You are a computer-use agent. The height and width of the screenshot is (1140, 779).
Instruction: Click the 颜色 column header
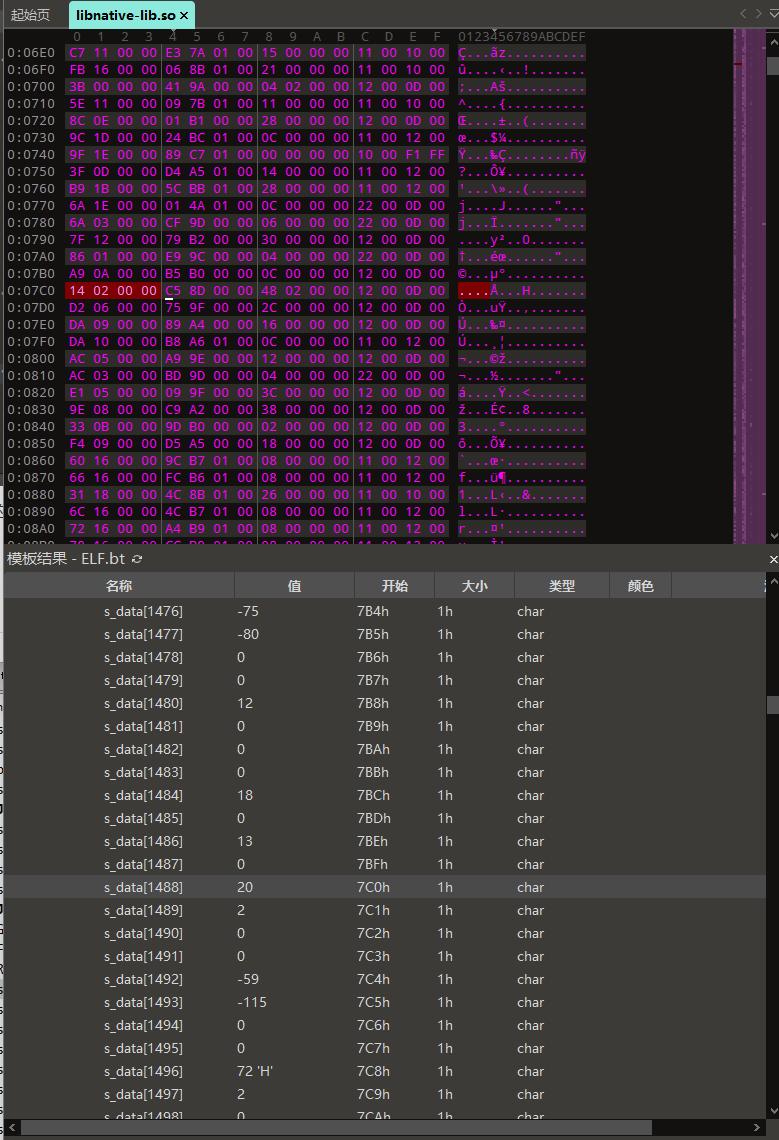pos(640,586)
